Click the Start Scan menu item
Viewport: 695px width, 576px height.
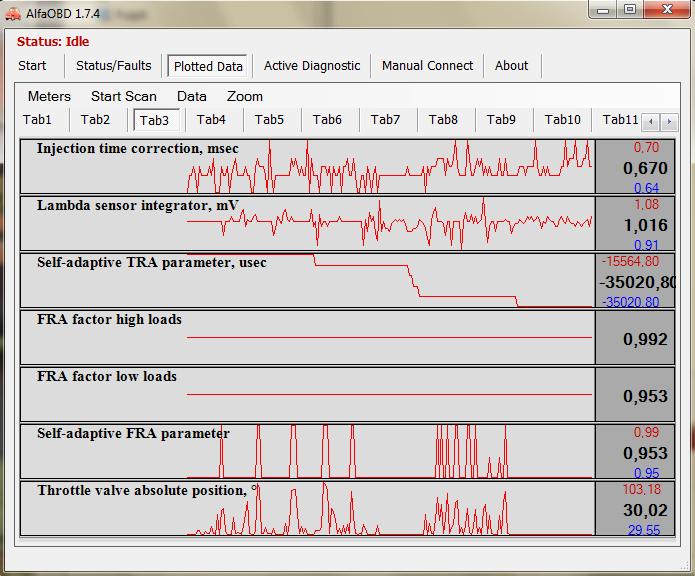pos(124,97)
